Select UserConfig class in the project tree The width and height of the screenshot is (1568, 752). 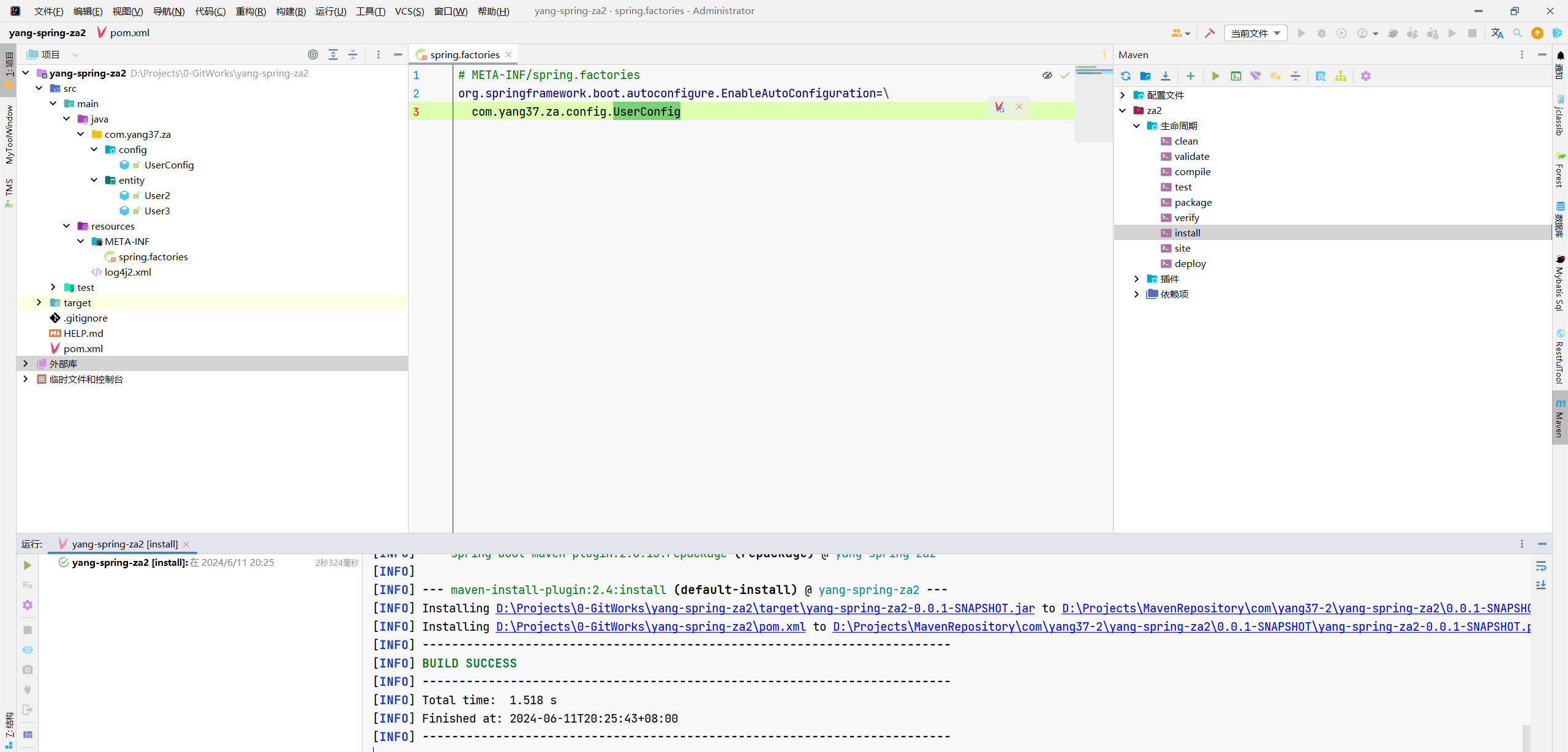pos(168,165)
